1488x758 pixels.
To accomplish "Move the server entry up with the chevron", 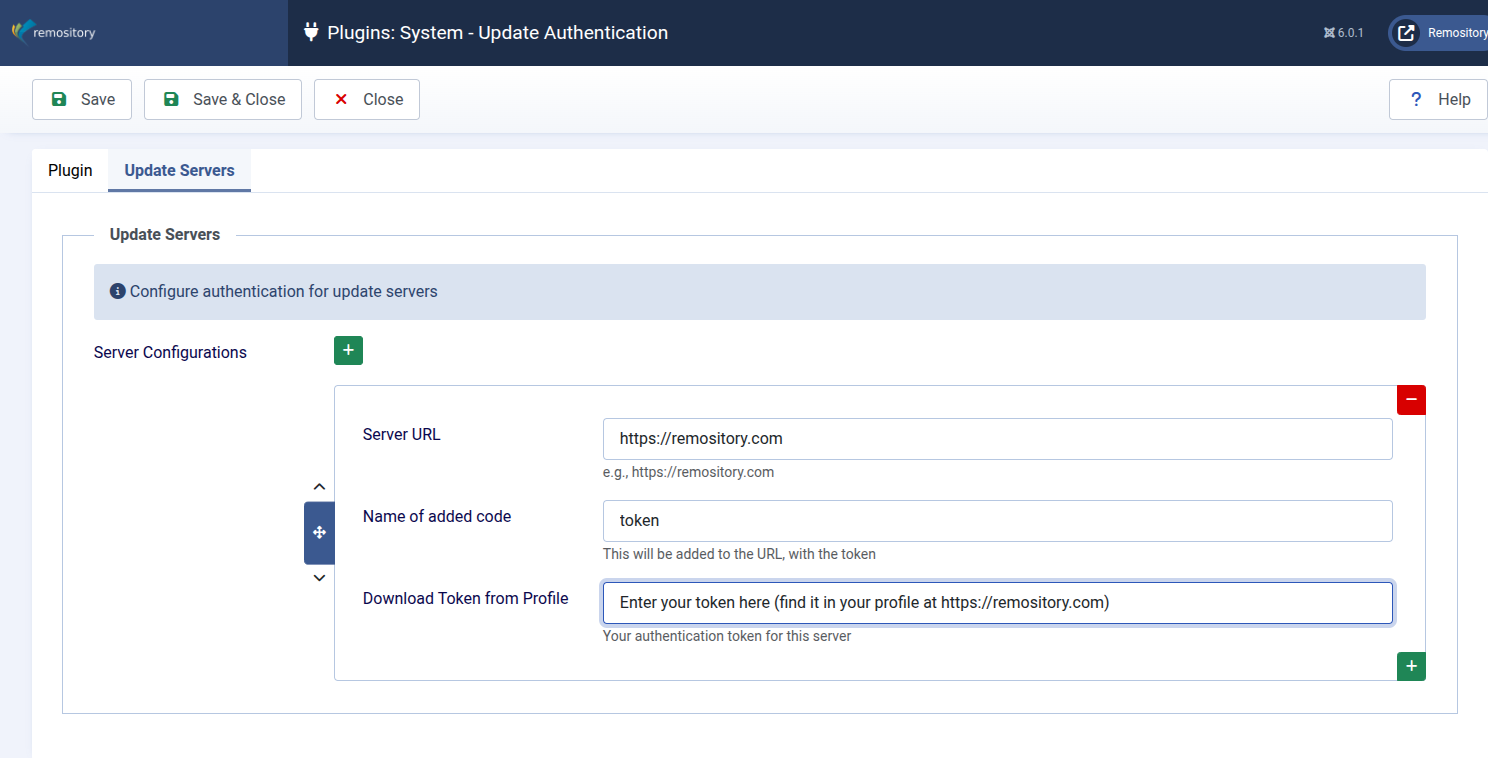I will [319, 487].
